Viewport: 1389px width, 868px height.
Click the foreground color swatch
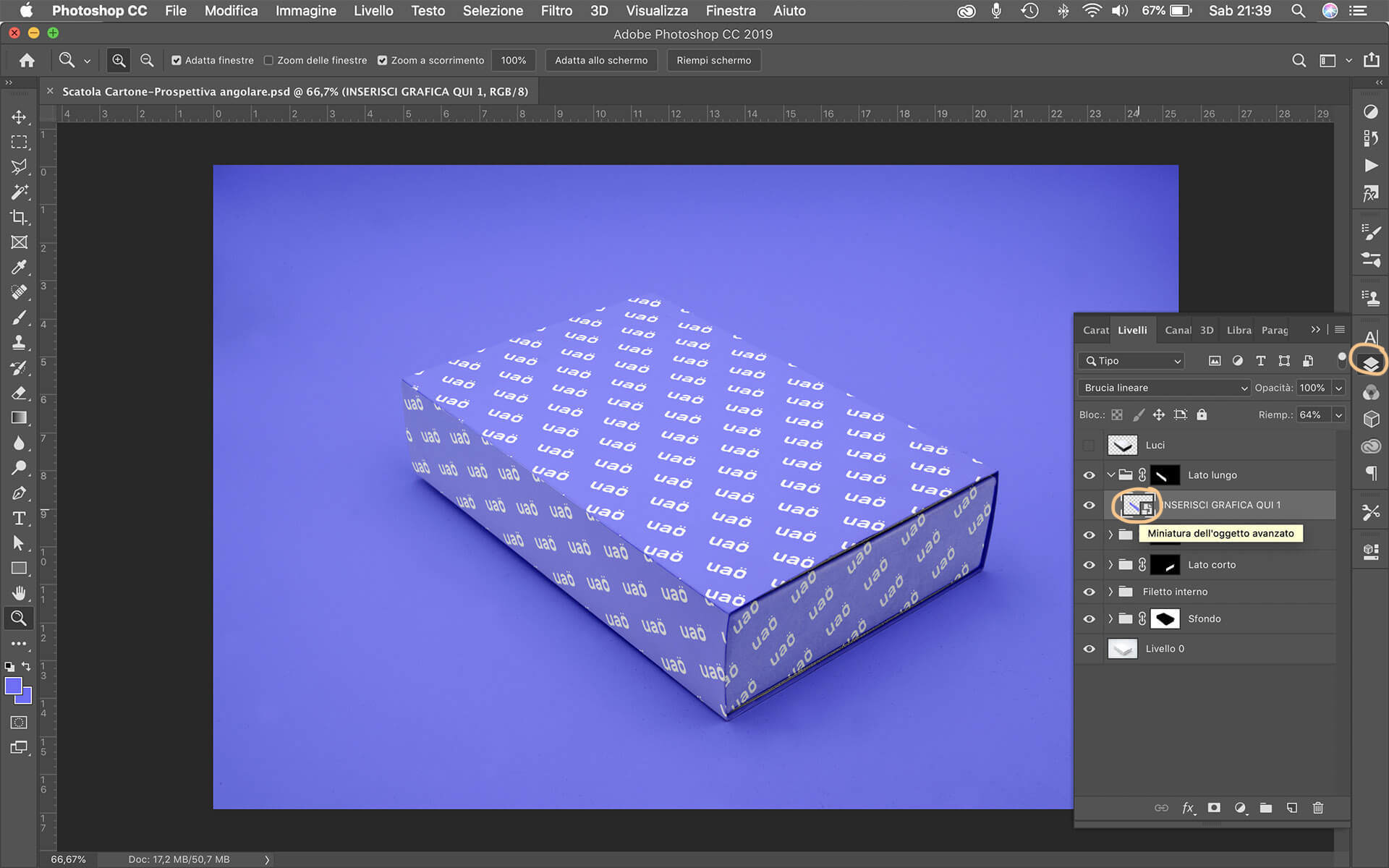click(13, 686)
